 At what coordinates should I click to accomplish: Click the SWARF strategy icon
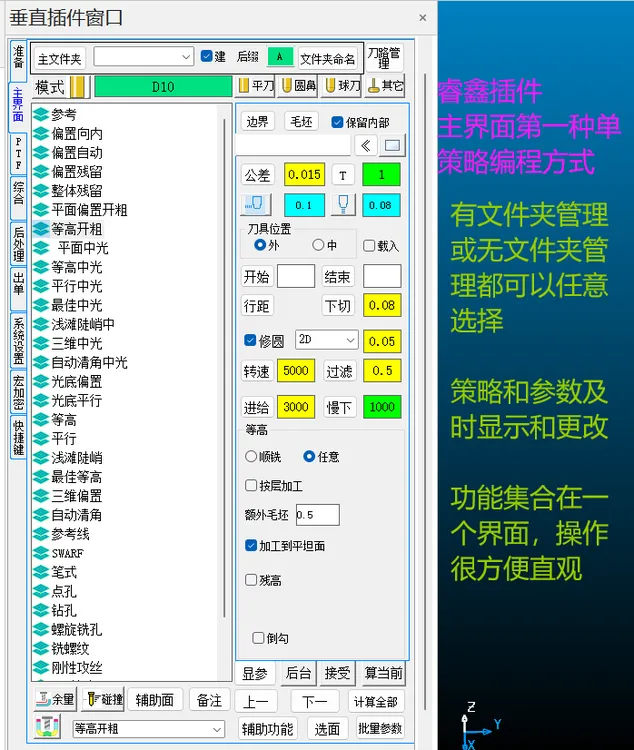(42, 553)
